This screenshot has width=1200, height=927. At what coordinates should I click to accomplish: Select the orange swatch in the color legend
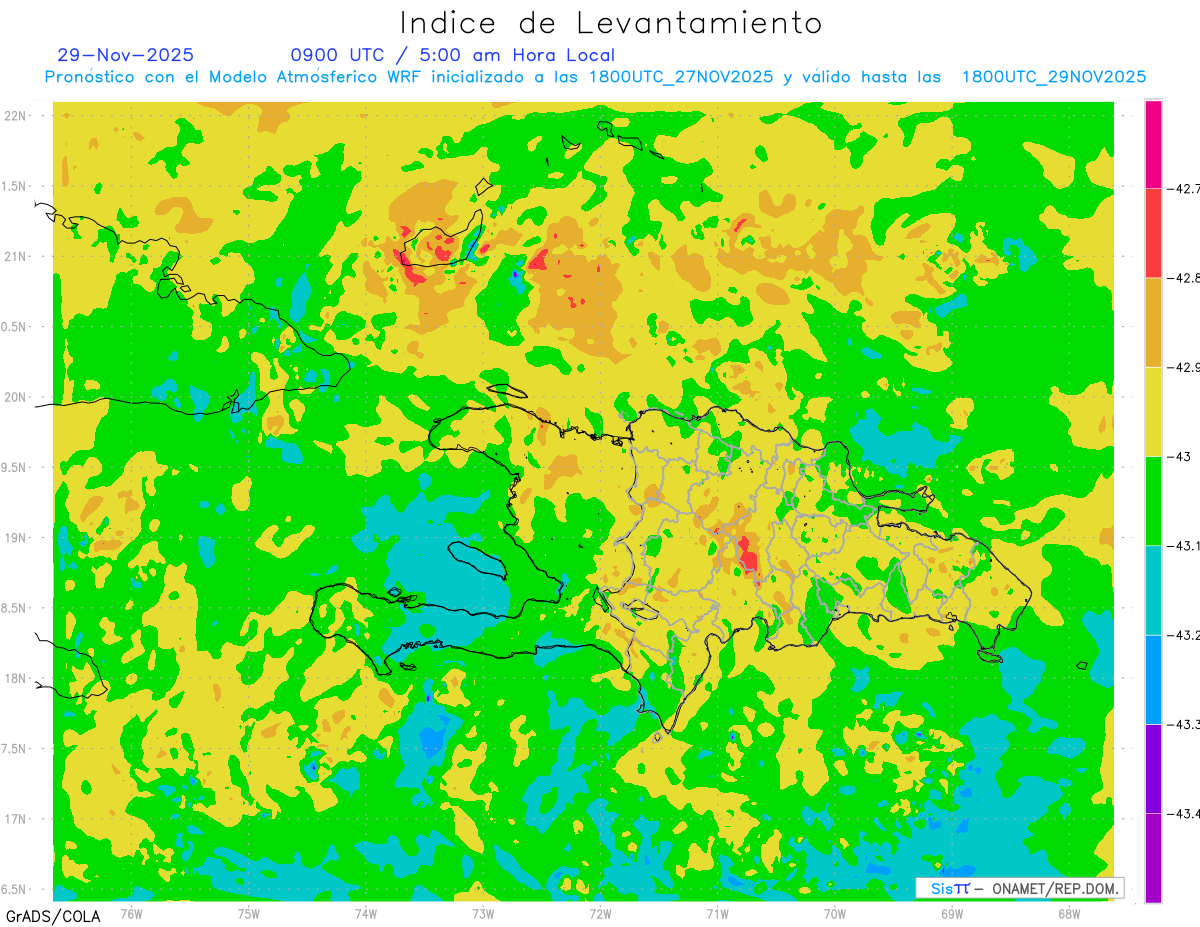click(1153, 322)
